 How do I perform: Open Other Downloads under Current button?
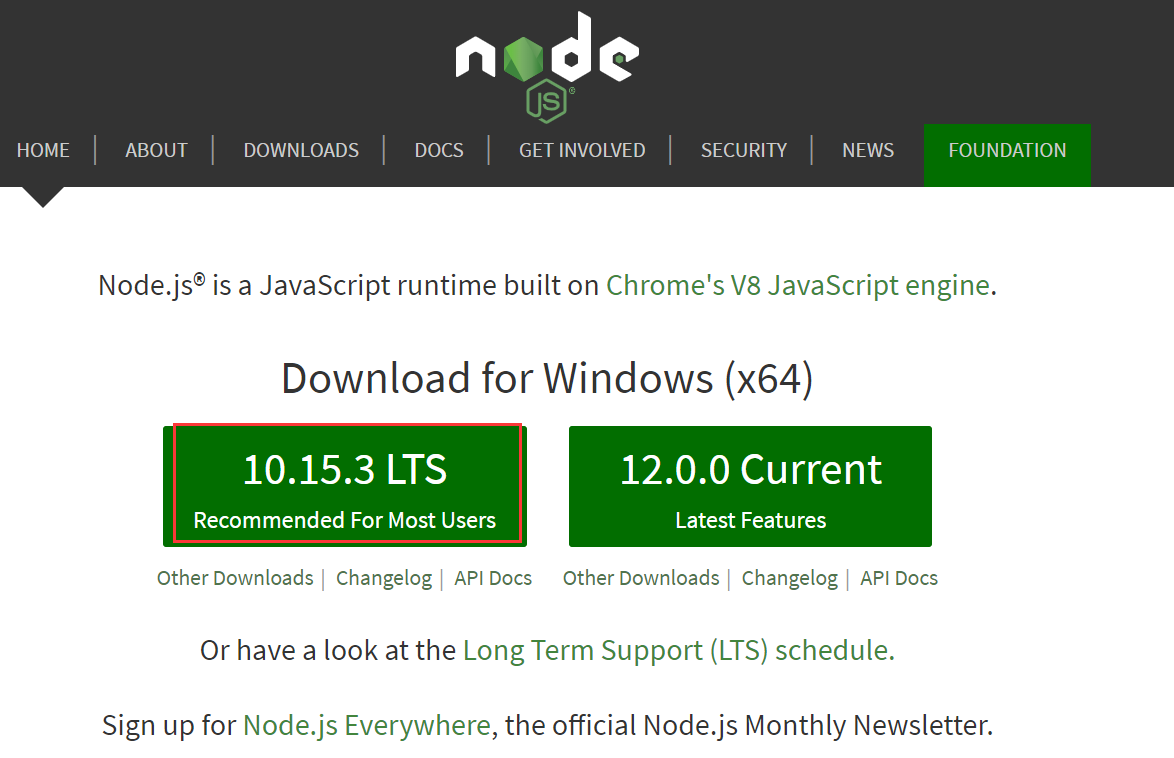pyautogui.click(x=641, y=578)
